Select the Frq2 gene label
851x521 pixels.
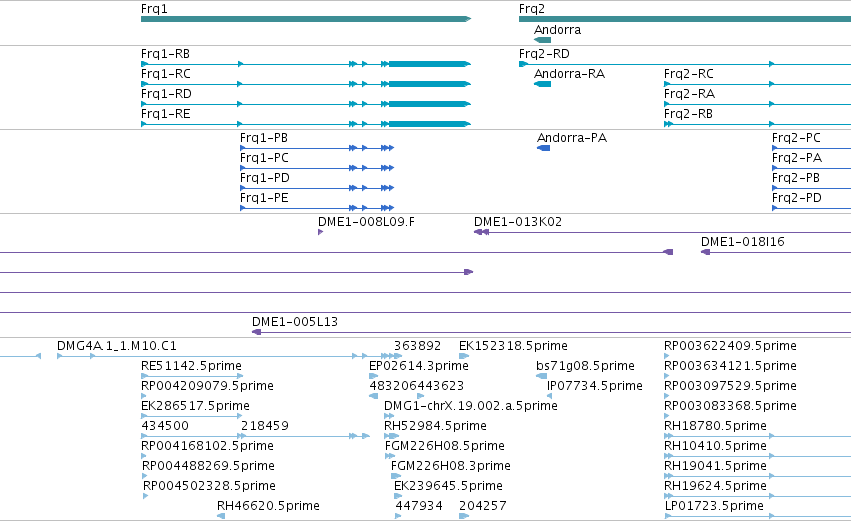[532, 9]
